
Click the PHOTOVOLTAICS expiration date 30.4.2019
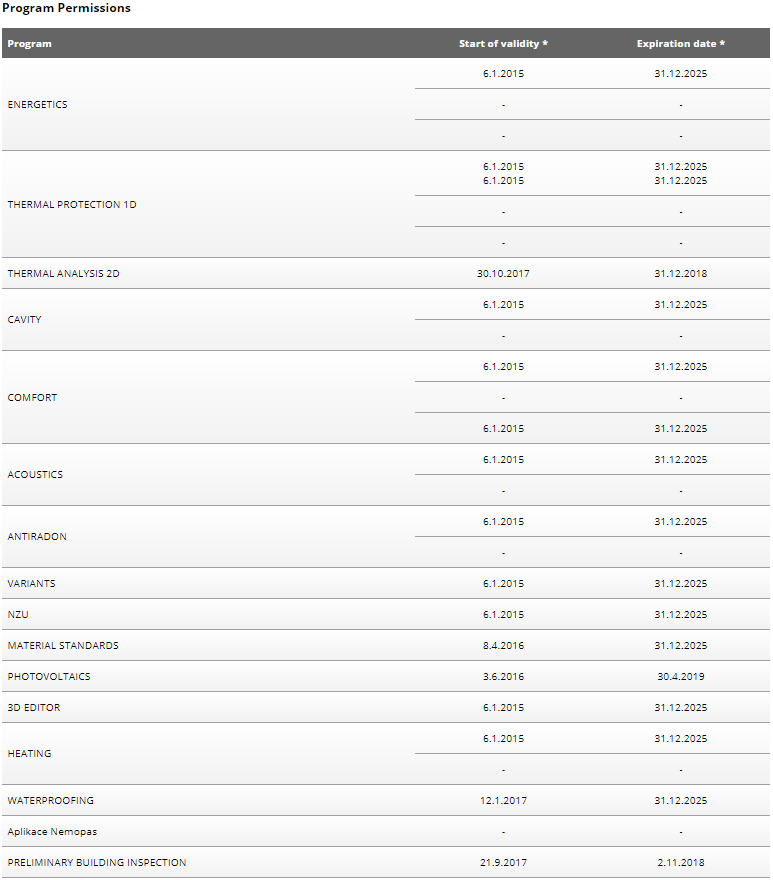point(680,677)
